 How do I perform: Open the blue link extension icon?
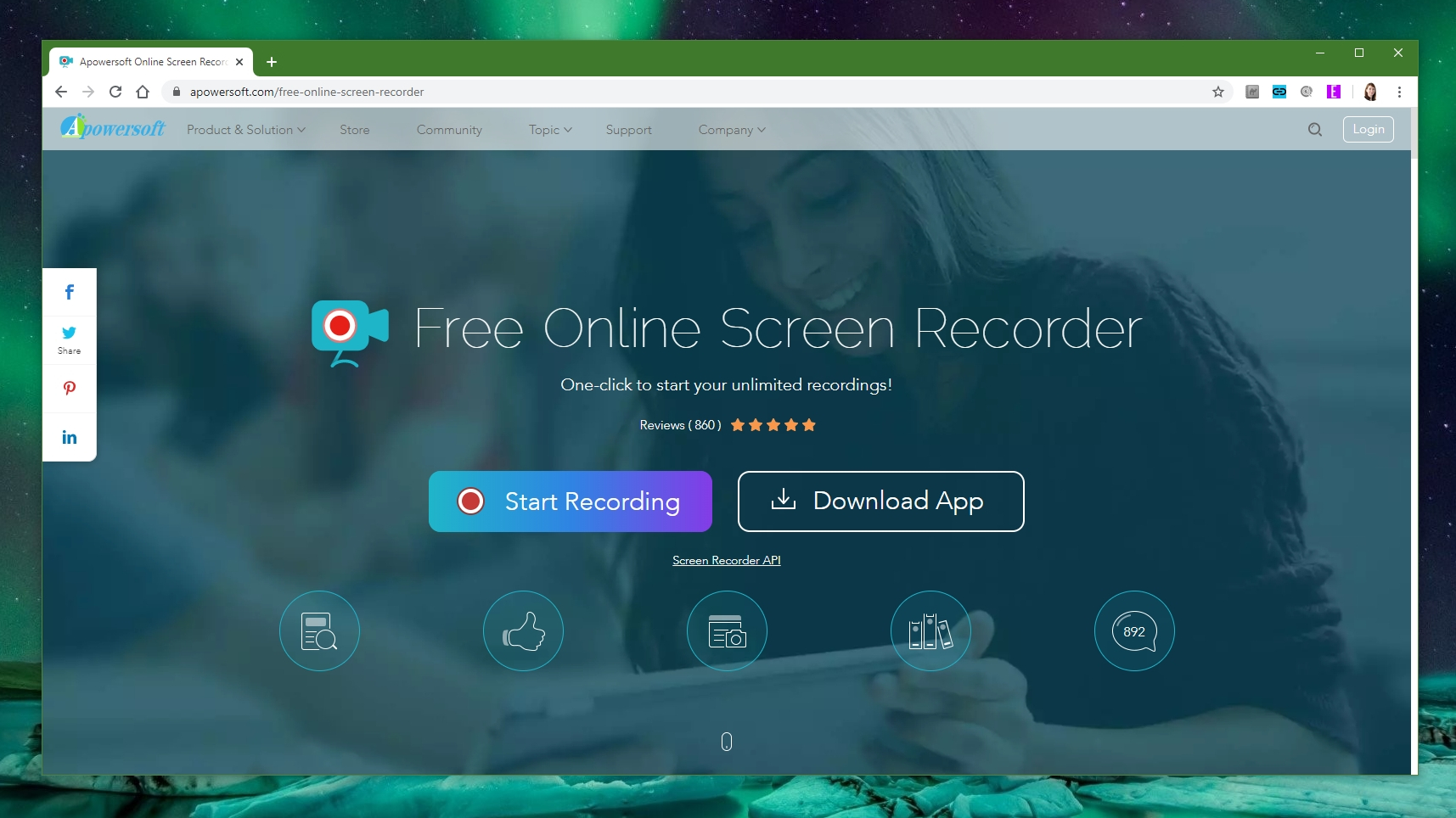click(1279, 92)
